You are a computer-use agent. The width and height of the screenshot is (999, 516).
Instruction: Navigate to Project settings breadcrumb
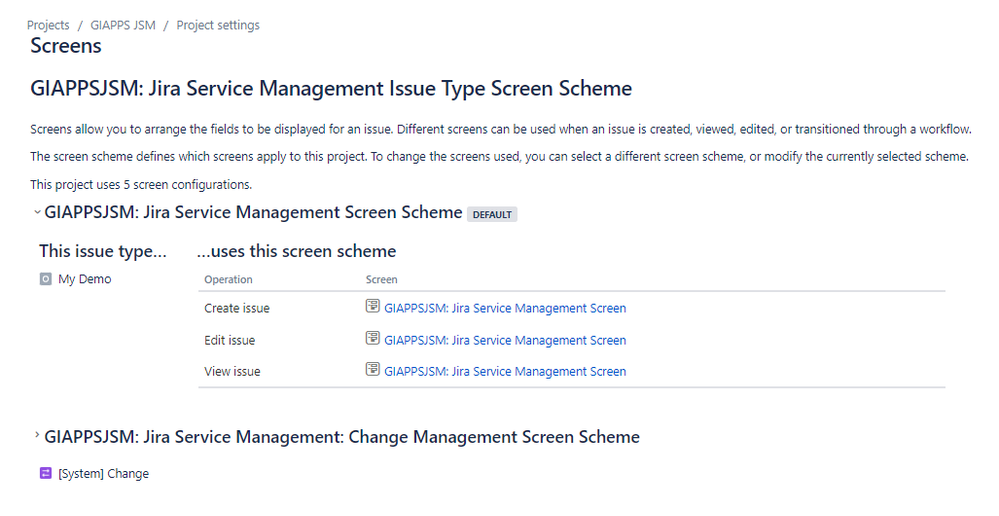[218, 25]
